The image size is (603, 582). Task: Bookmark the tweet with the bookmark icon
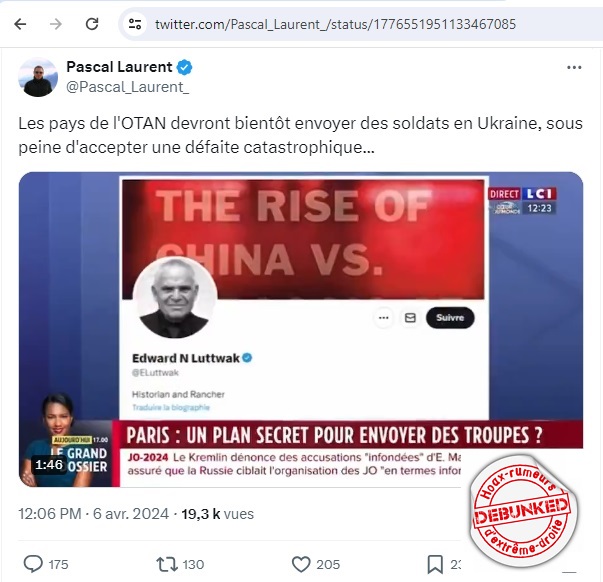435,564
